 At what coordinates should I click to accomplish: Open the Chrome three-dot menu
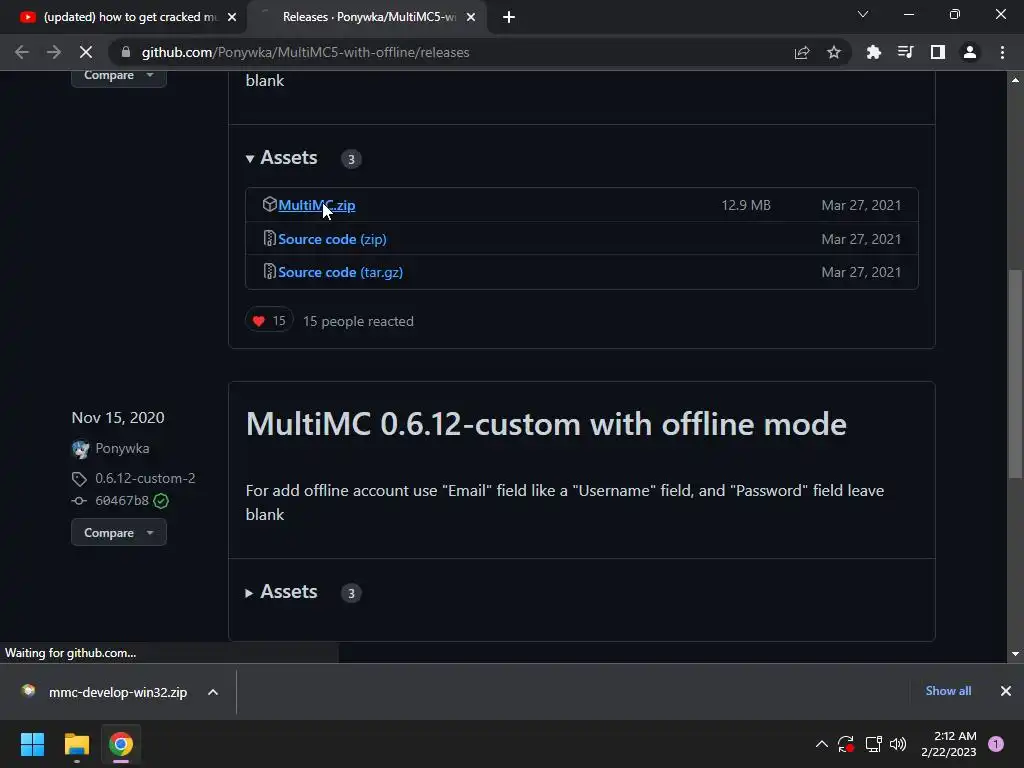point(1002,52)
